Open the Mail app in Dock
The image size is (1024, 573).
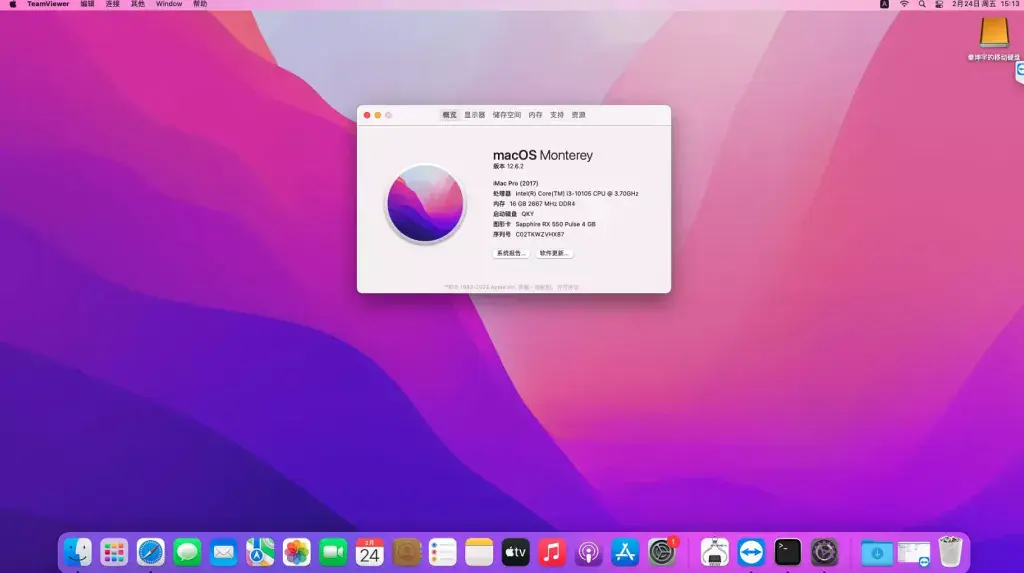(224, 553)
